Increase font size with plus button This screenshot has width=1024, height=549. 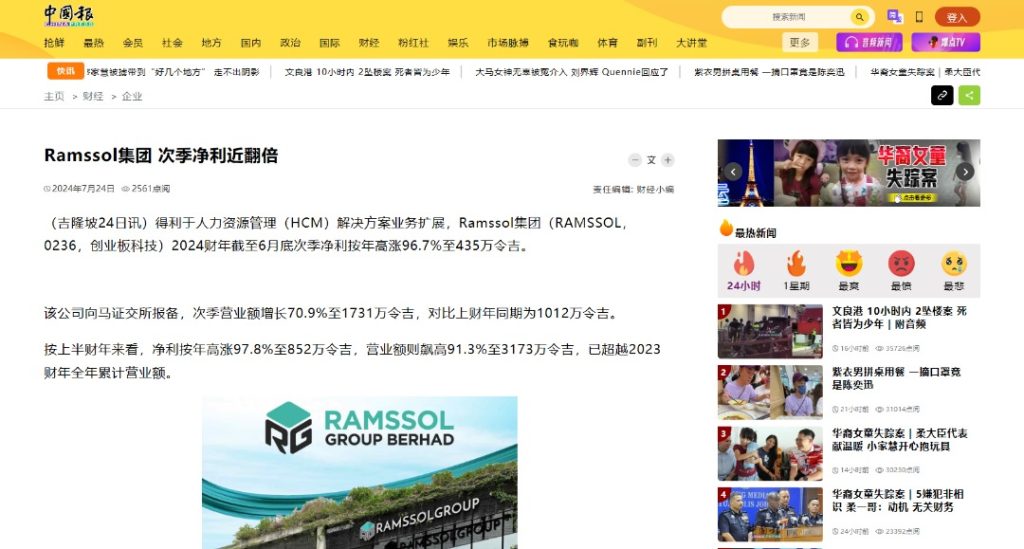point(668,160)
